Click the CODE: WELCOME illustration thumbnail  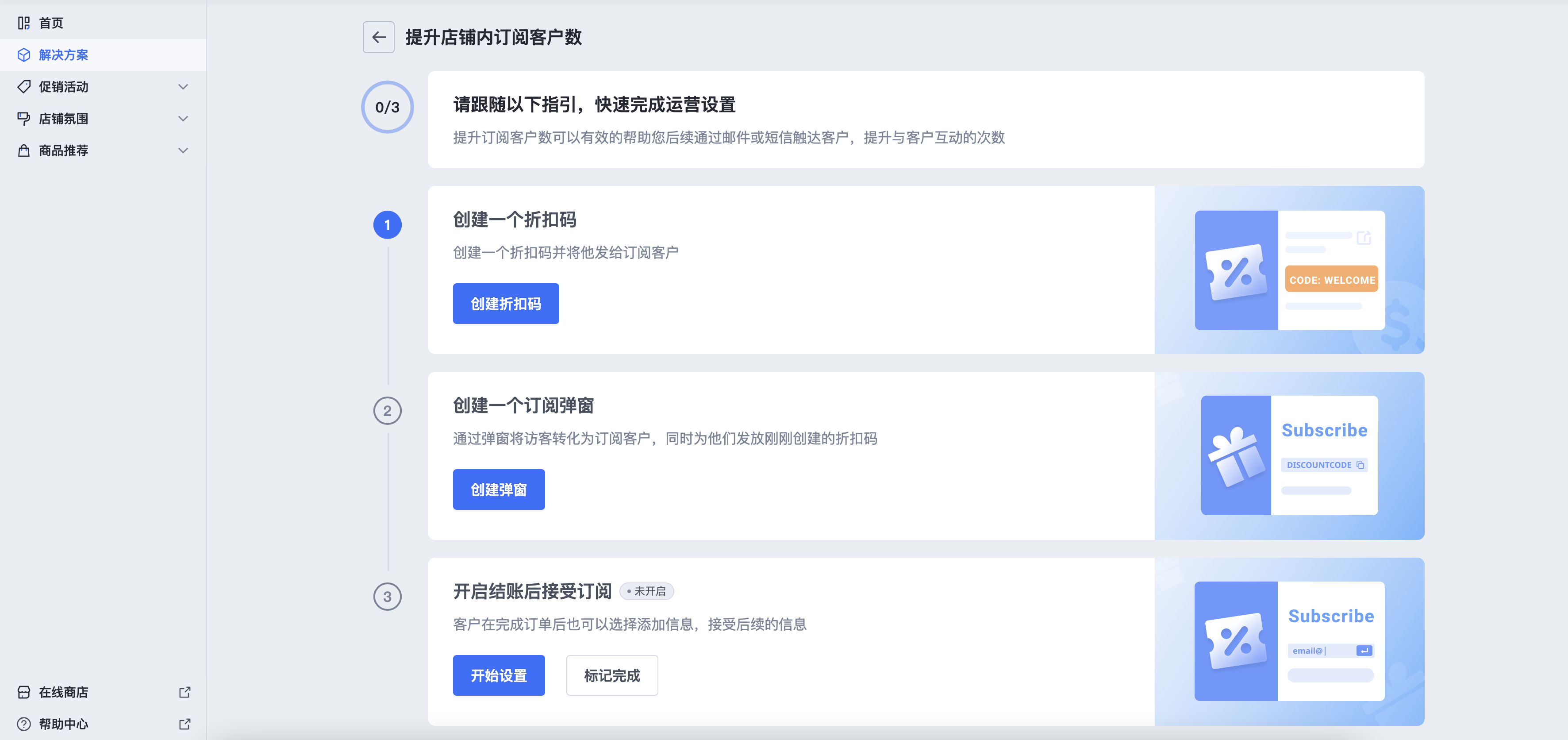click(1289, 270)
